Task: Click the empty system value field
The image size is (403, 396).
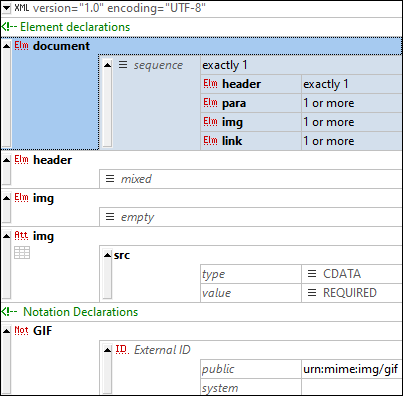Action: [x=352, y=388]
